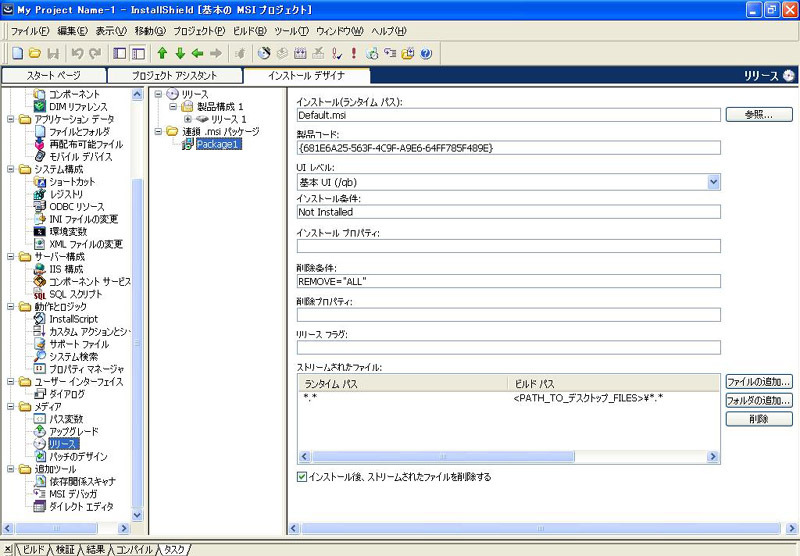Click the リリース フラグ field

[x=509, y=347]
